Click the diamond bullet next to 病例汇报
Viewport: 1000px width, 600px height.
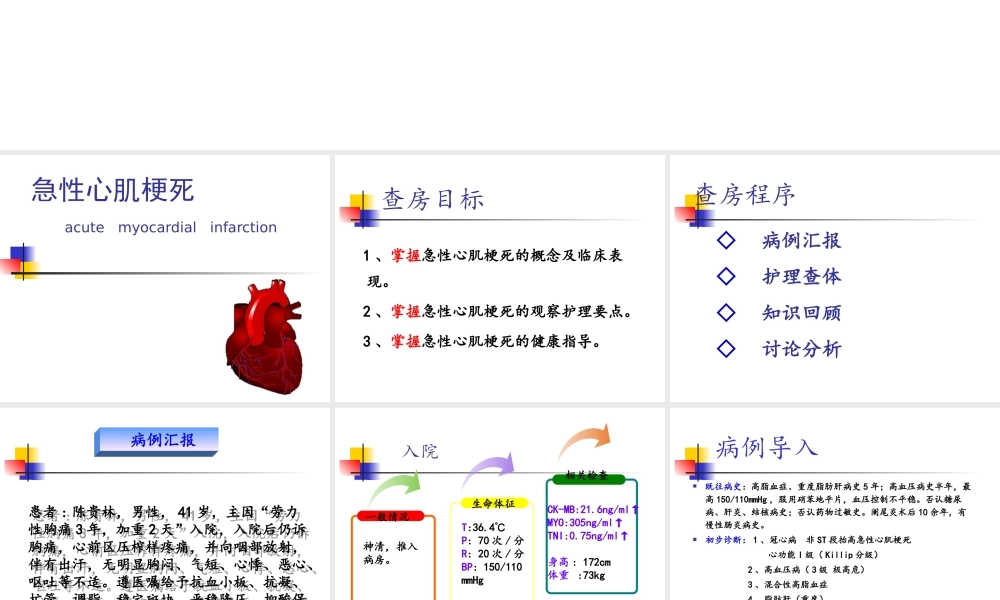click(x=726, y=240)
